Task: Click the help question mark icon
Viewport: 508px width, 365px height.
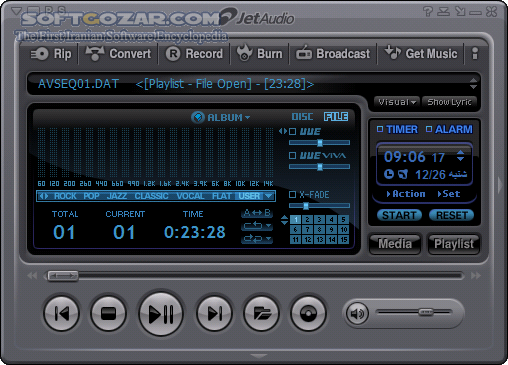Action: click(x=428, y=12)
